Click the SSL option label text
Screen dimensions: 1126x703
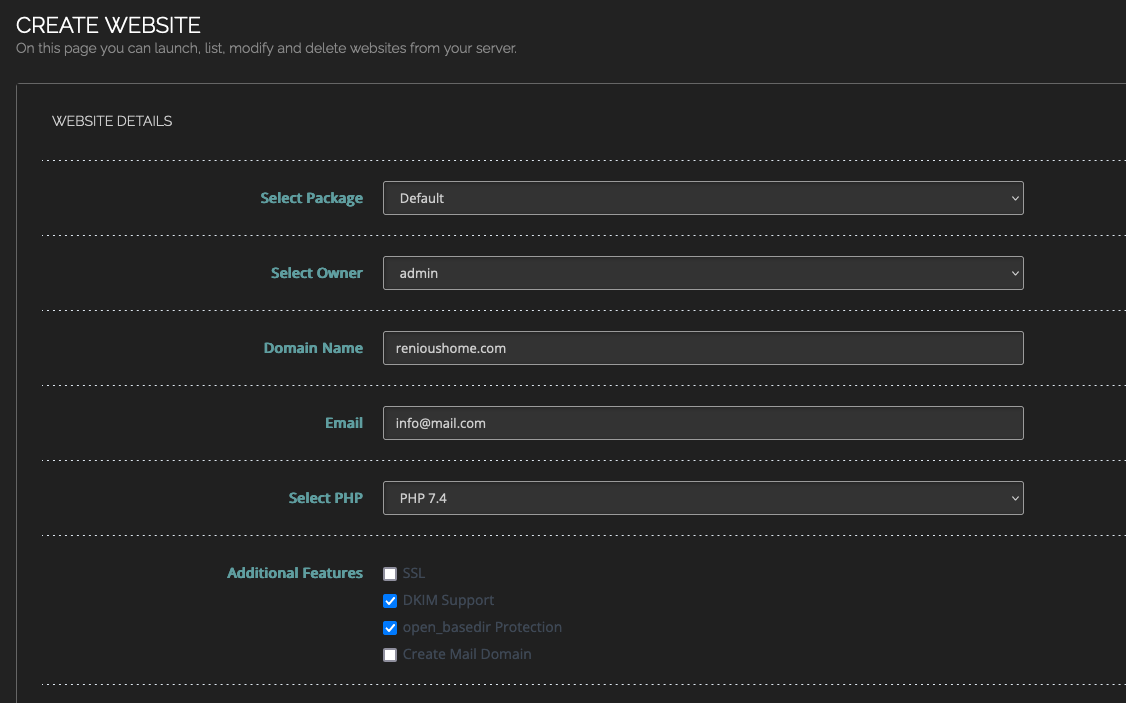pos(414,573)
